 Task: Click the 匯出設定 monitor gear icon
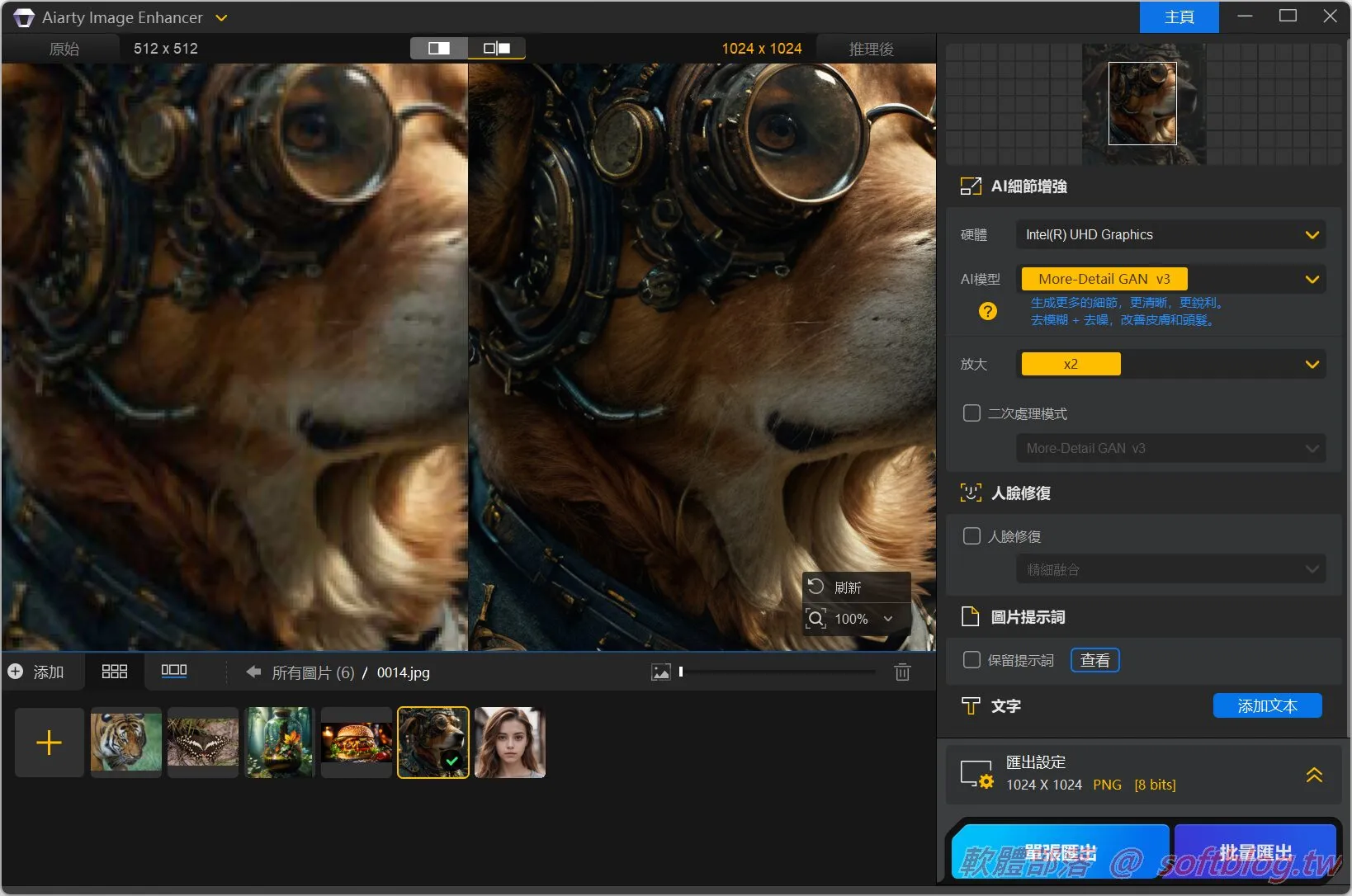point(976,775)
